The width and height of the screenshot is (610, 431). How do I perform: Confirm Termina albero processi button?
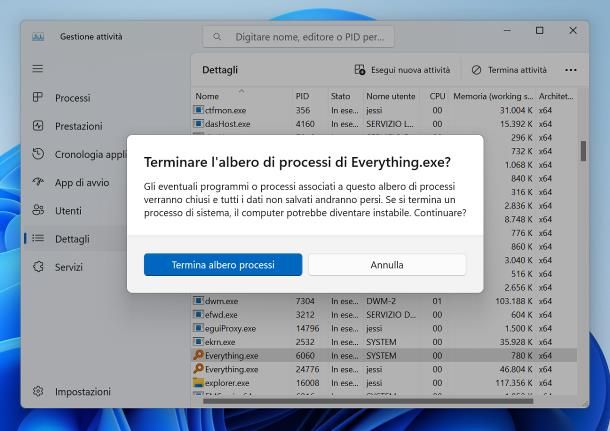(x=223, y=265)
